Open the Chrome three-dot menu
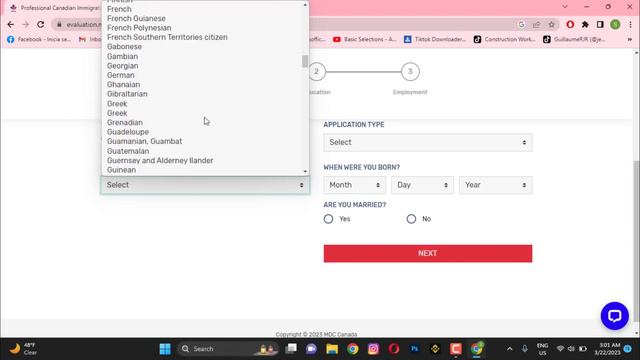 coord(630,24)
